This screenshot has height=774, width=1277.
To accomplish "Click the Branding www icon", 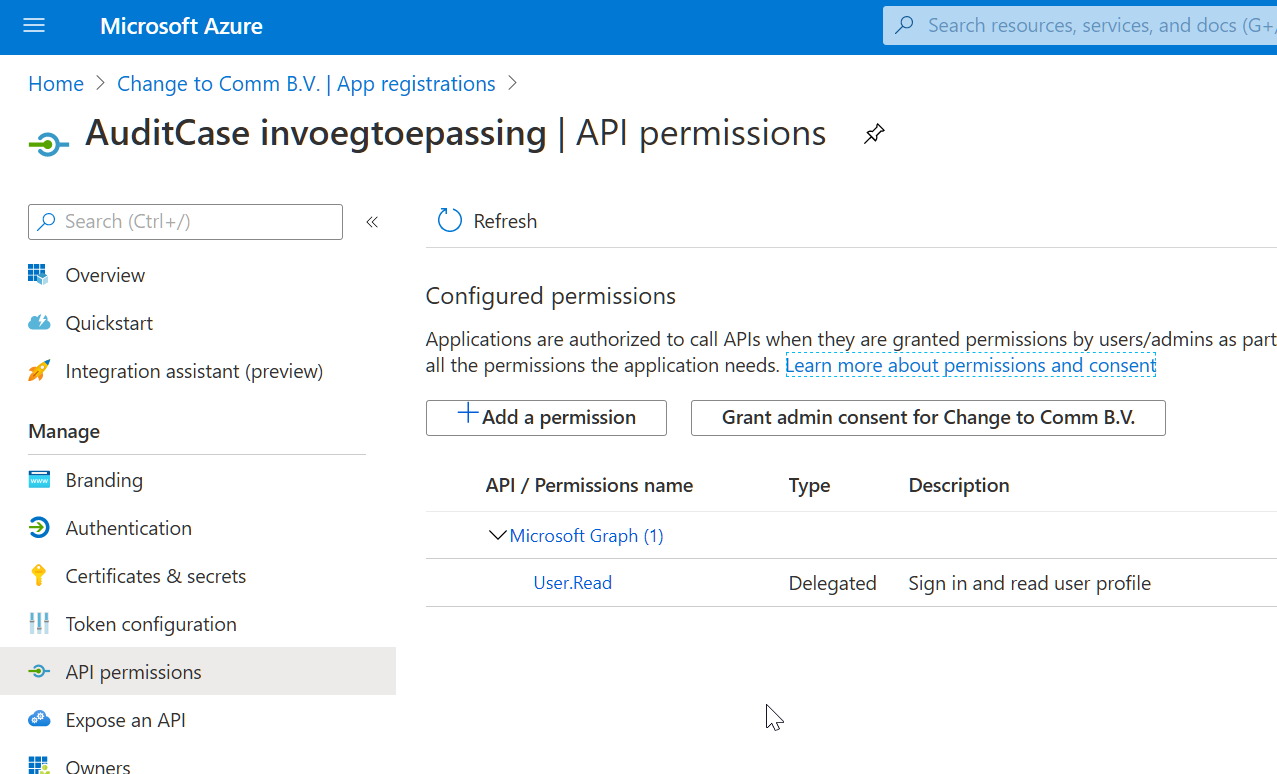I will 38,480.
